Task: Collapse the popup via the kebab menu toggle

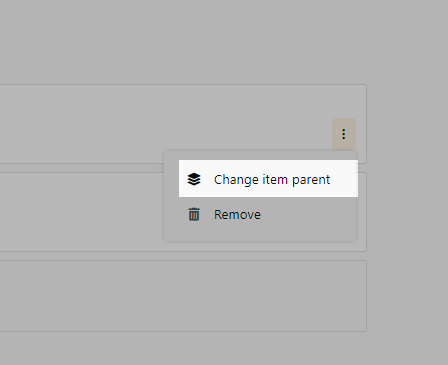Action: 344,134
